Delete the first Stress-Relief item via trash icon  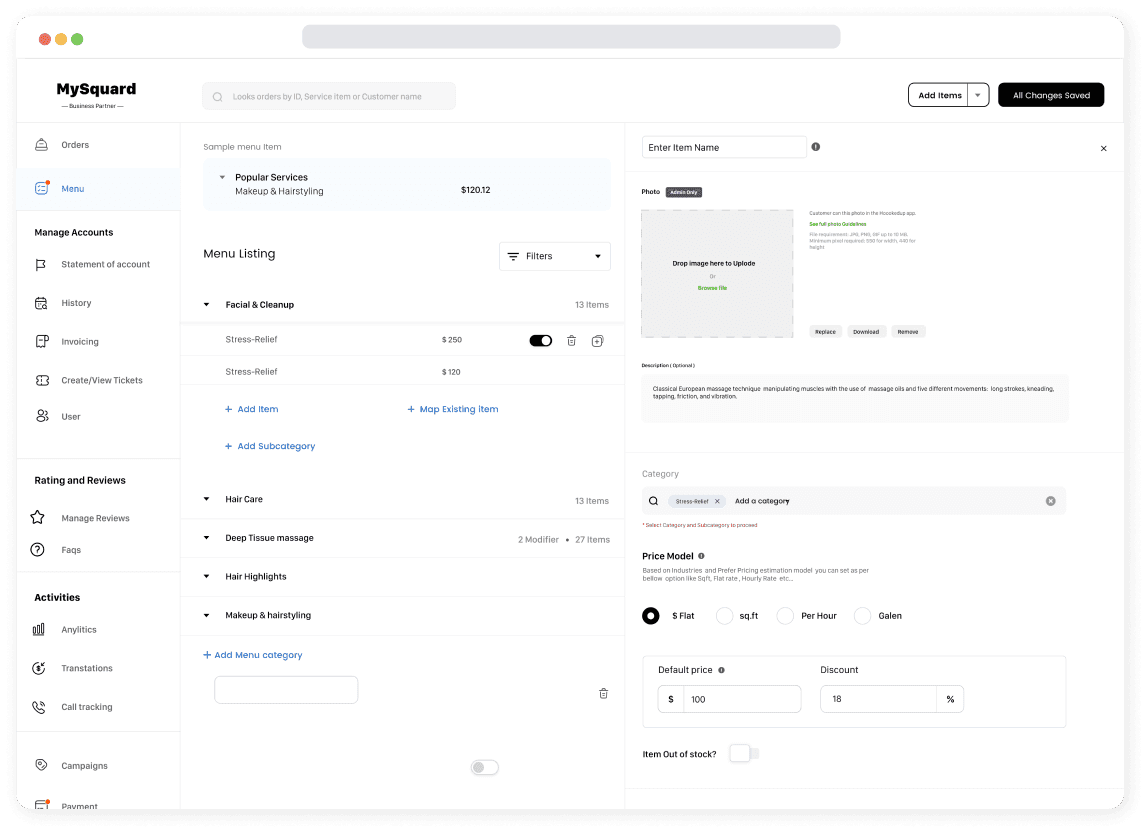click(x=571, y=341)
